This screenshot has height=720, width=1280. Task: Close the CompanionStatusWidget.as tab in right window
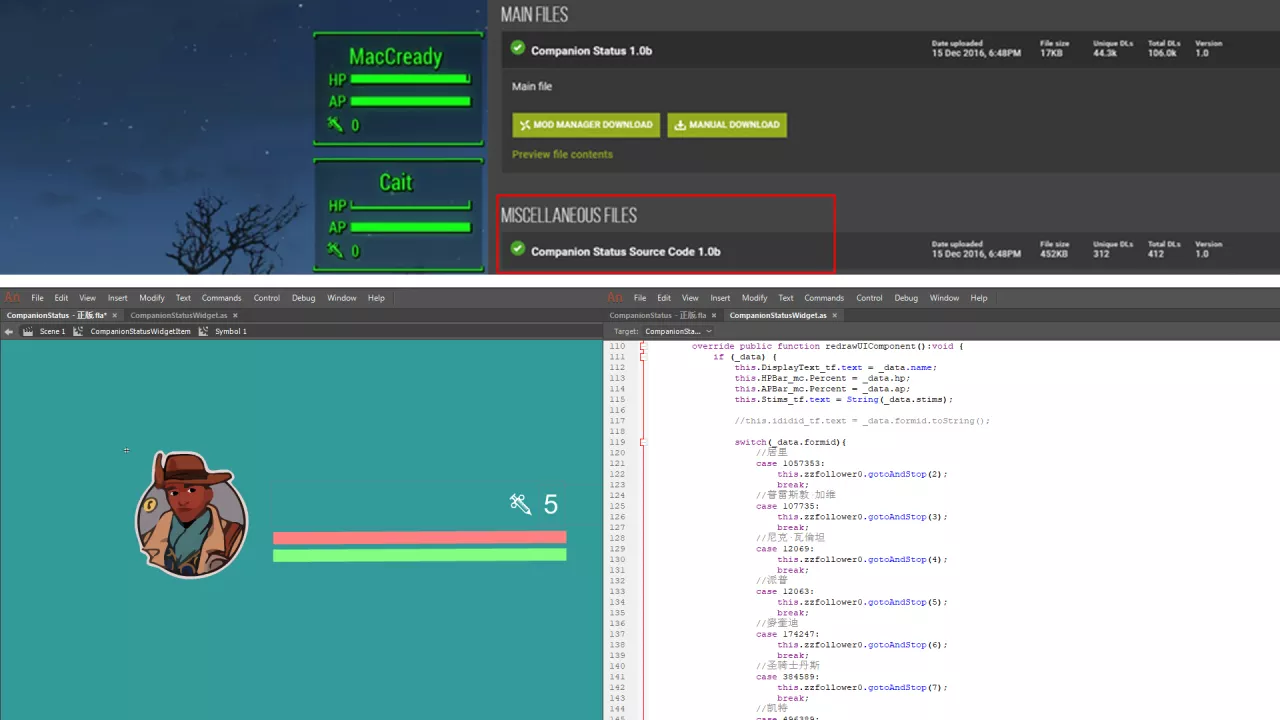tap(834, 315)
